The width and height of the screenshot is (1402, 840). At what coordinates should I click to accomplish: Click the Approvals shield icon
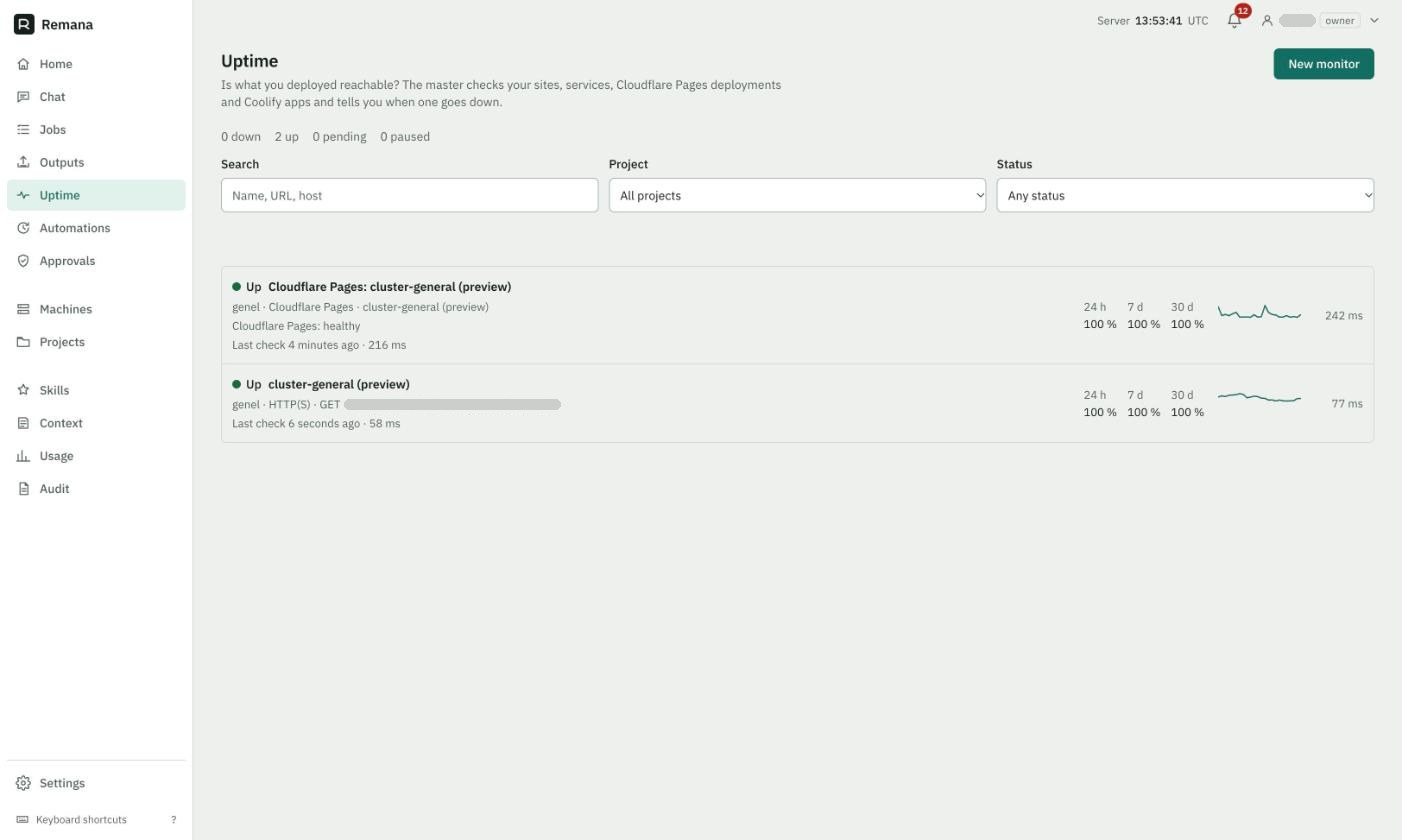[23, 261]
